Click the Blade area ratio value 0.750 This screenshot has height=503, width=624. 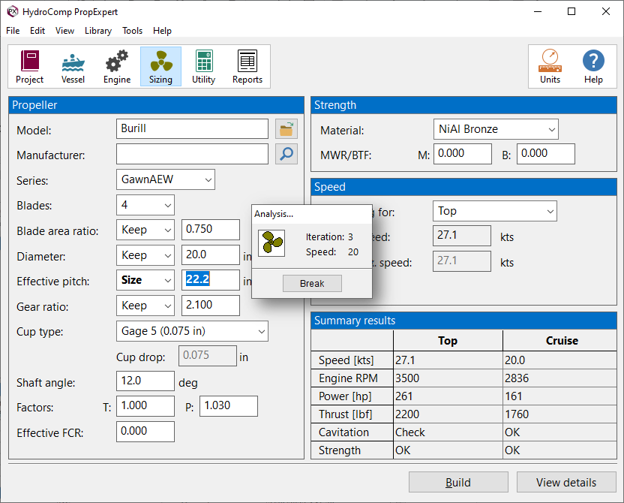pos(211,230)
